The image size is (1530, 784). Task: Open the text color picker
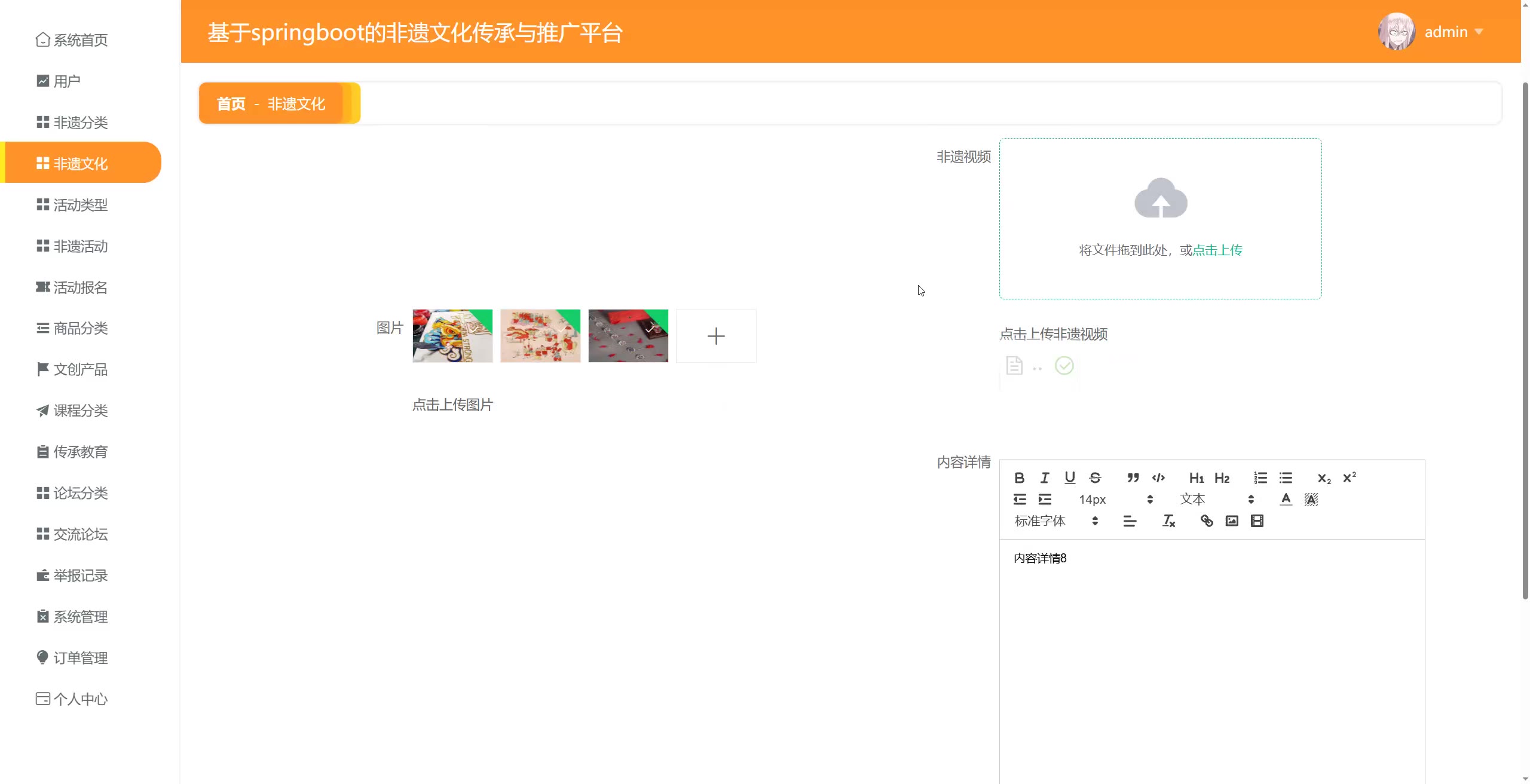[1286, 500]
